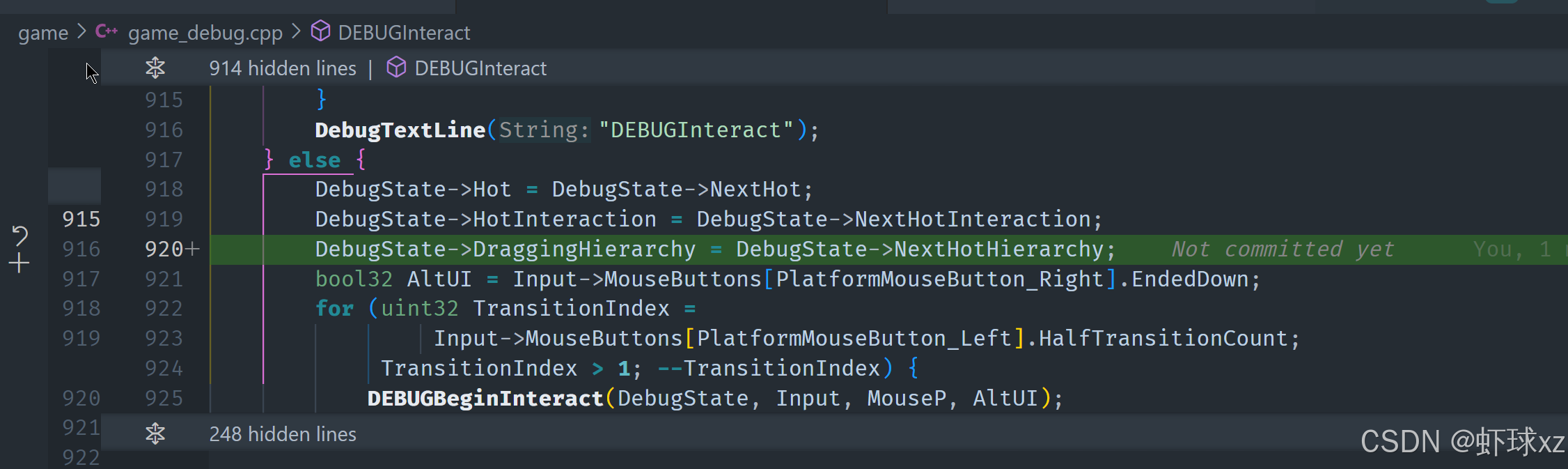The image size is (1568, 469).
Task: Click the stage change plus icon
Action: 19,263
